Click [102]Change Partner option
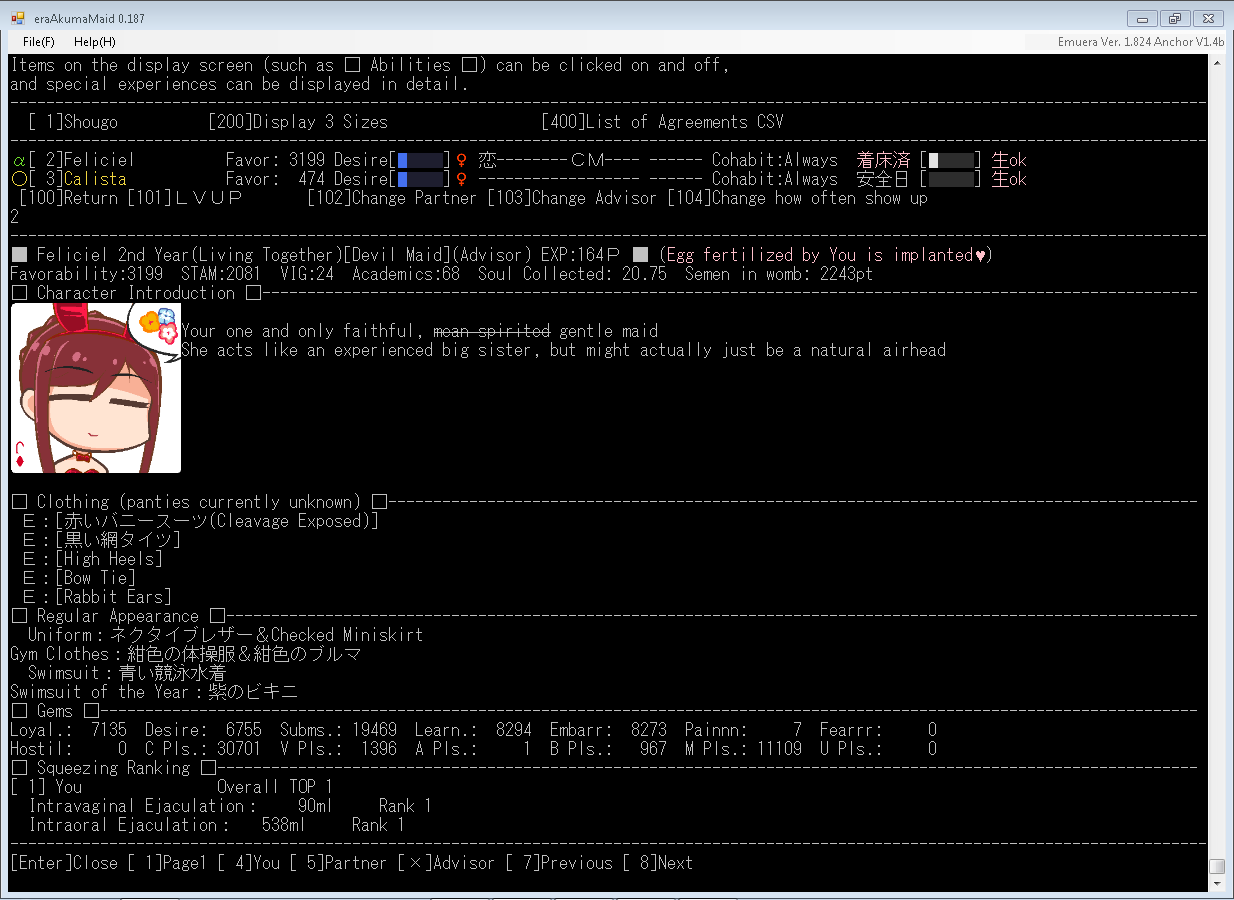The image size is (1234, 900). (392, 198)
